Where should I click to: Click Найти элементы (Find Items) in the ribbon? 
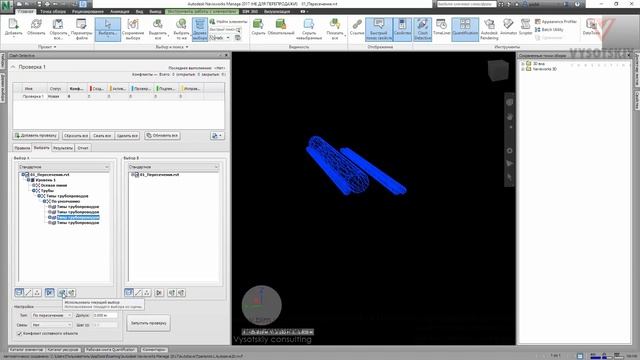tap(229, 21)
